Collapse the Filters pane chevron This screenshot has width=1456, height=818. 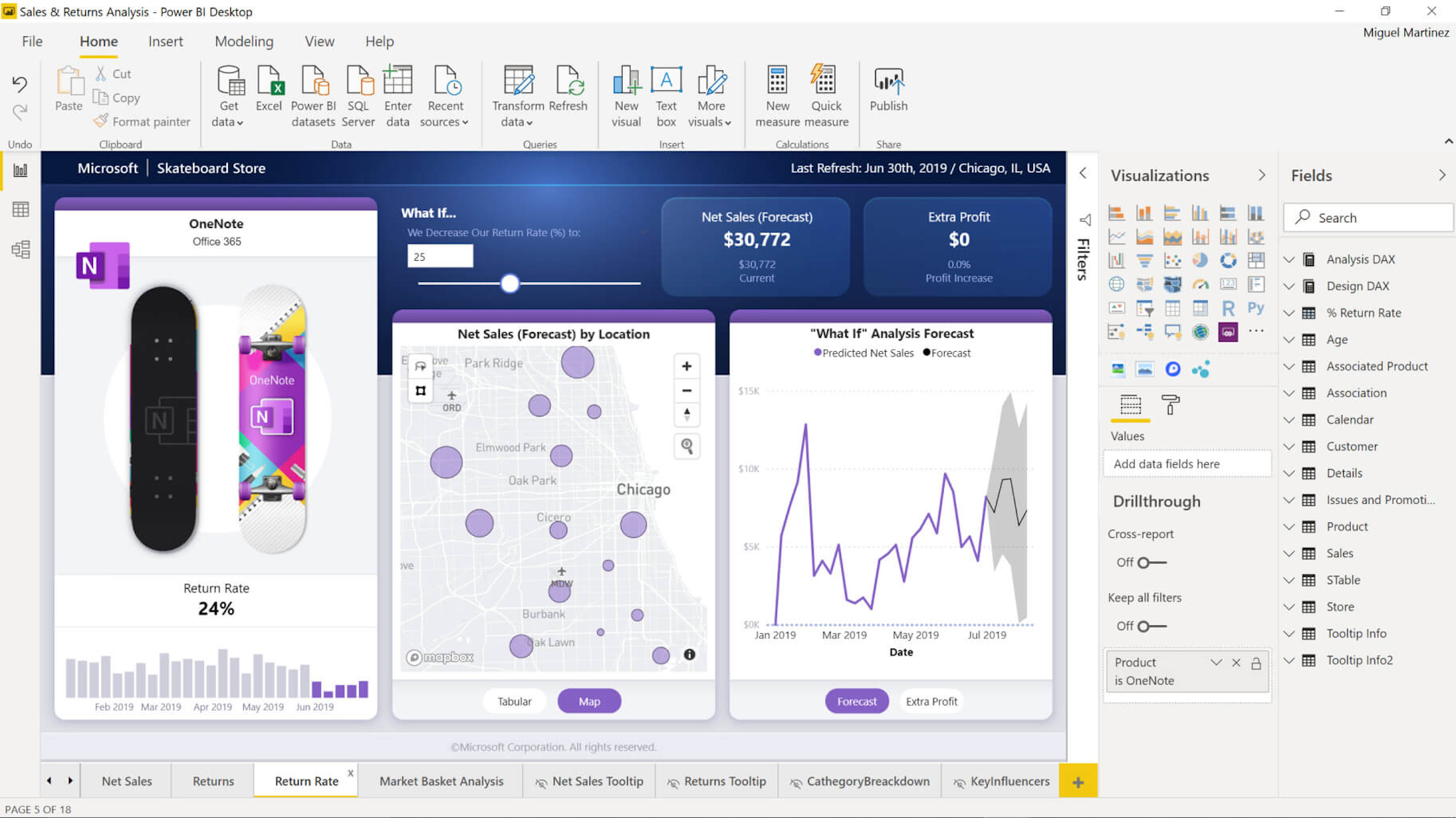[1083, 173]
